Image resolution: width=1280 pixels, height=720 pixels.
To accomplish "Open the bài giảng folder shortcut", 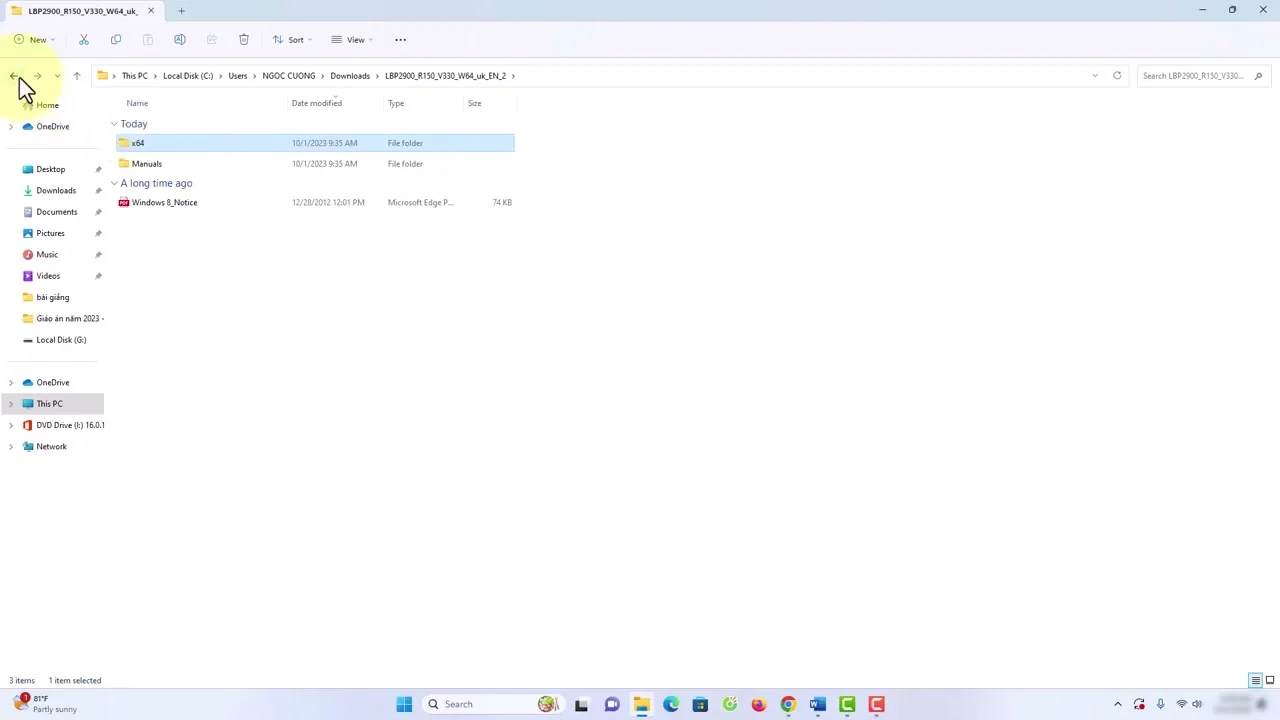I will click(x=53, y=297).
